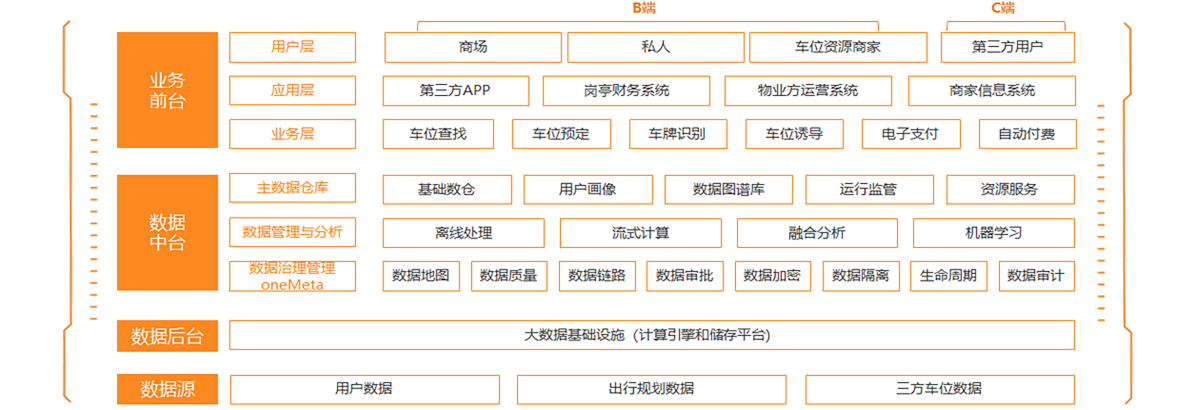Select the 三方车位数据 box
This screenshot has width=1200, height=410.
(940, 389)
